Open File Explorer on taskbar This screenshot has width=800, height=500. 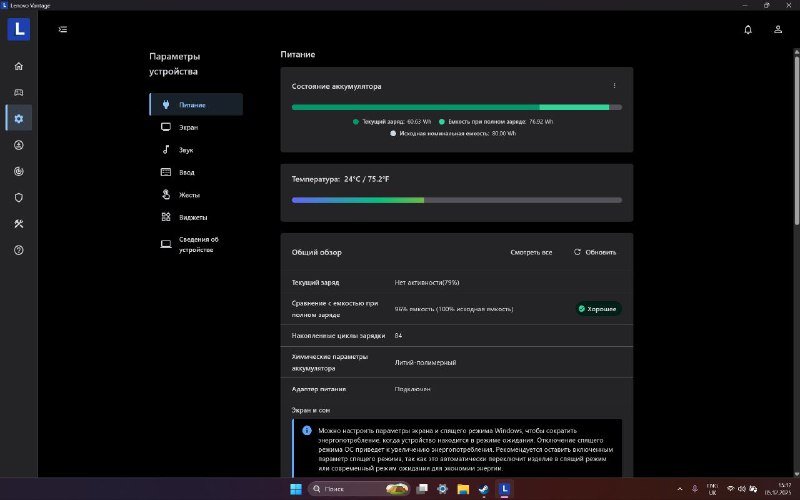tap(463, 489)
